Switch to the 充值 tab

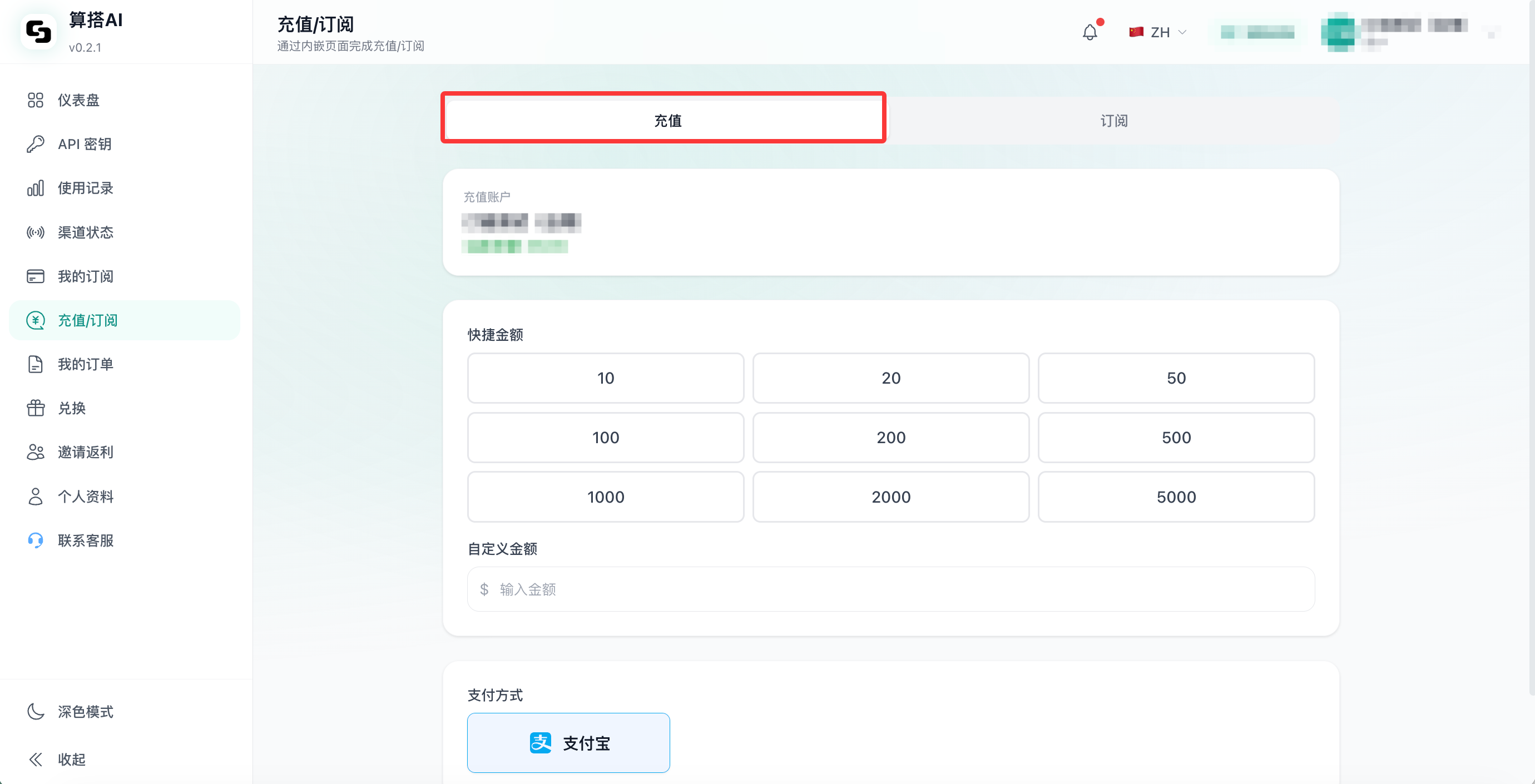click(x=667, y=121)
